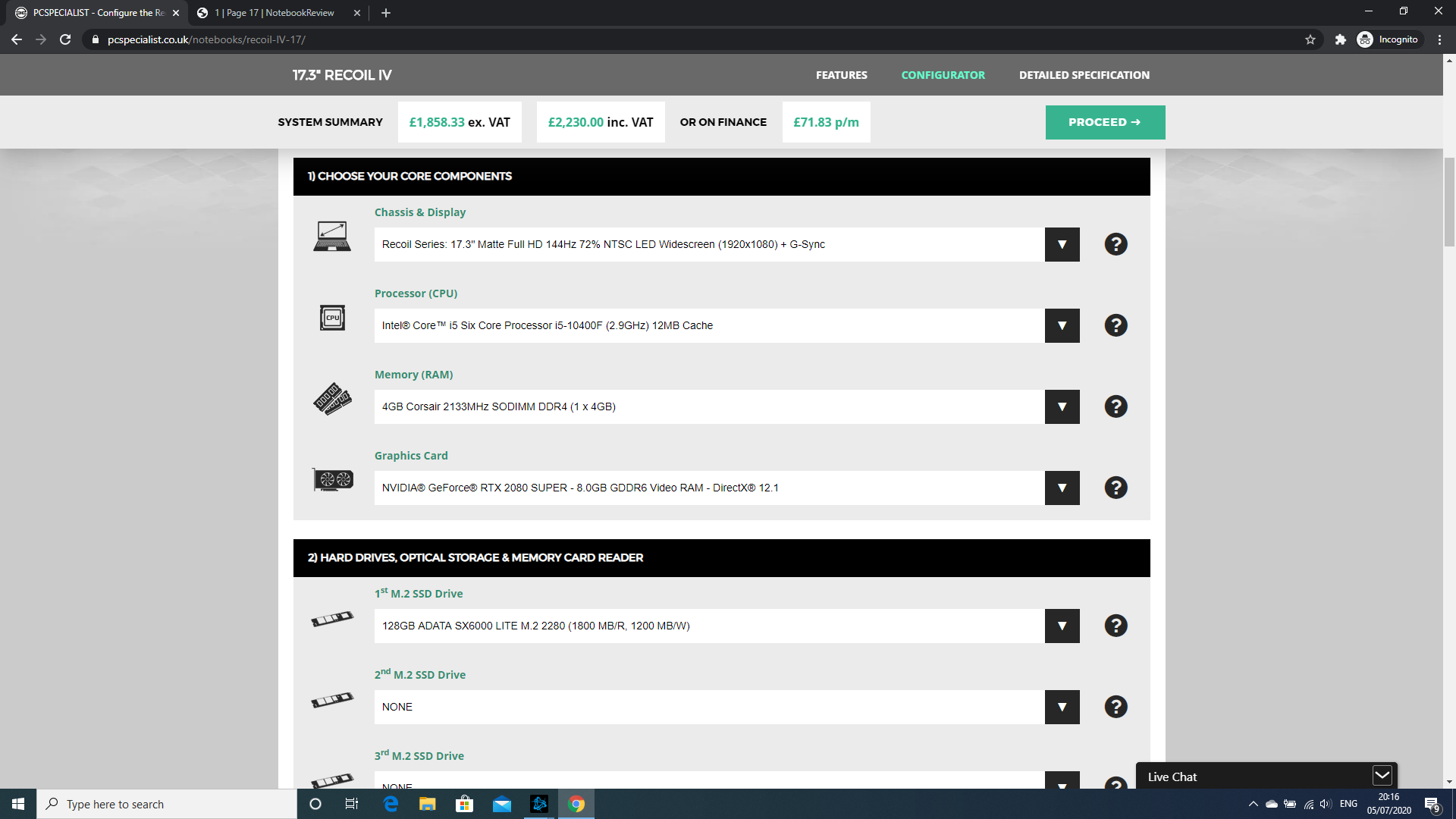This screenshot has width=1456, height=819.
Task: Open a new browser tab
Action: [x=386, y=13]
